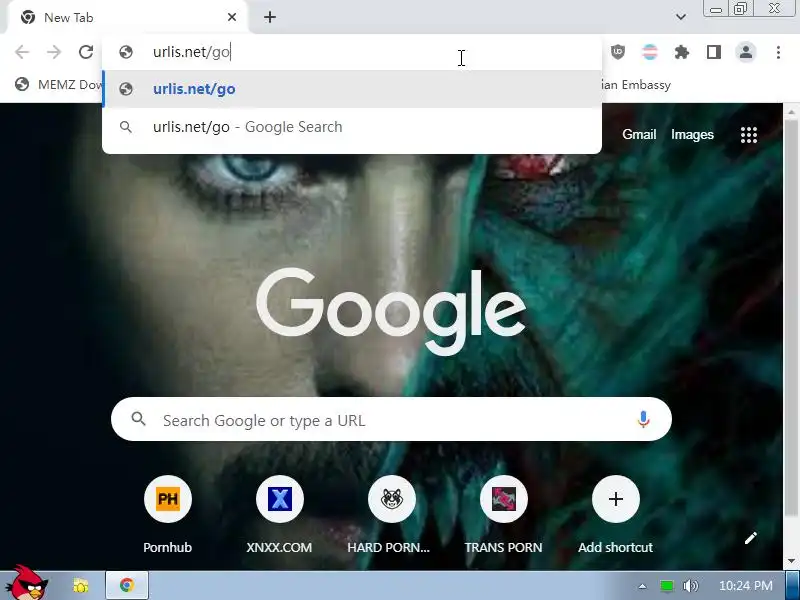
Task: Click the Show desktop strip
Action: (792, 586)
